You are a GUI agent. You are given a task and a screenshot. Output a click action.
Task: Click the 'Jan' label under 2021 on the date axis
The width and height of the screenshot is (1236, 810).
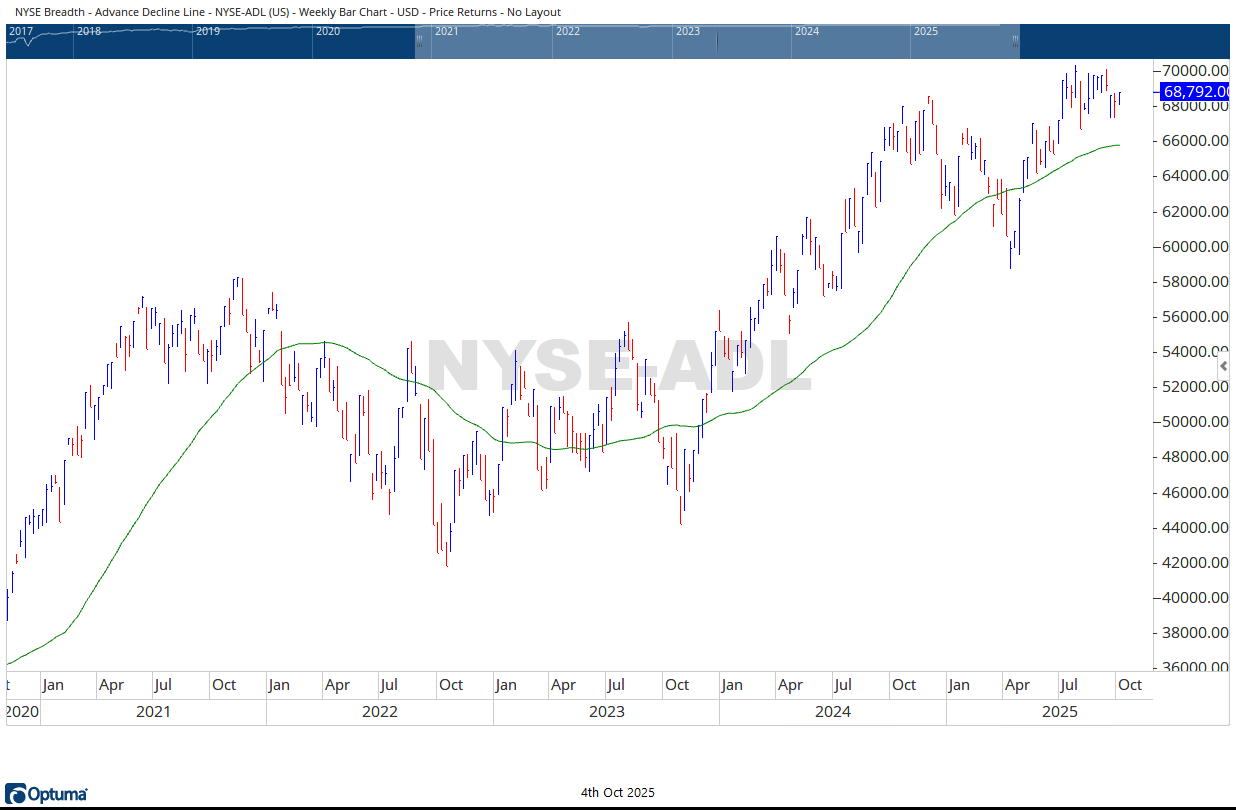pyautogui.click(x=55, y=685)
